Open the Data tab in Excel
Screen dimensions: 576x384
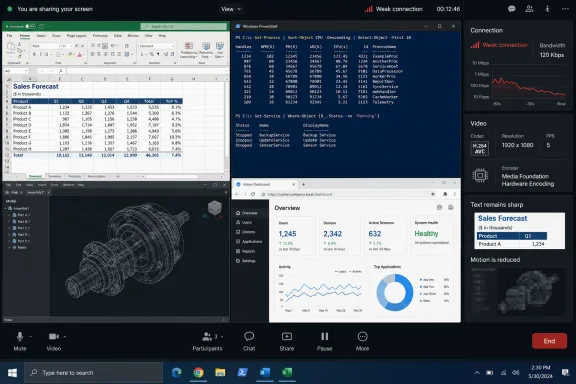coord(118,36)
